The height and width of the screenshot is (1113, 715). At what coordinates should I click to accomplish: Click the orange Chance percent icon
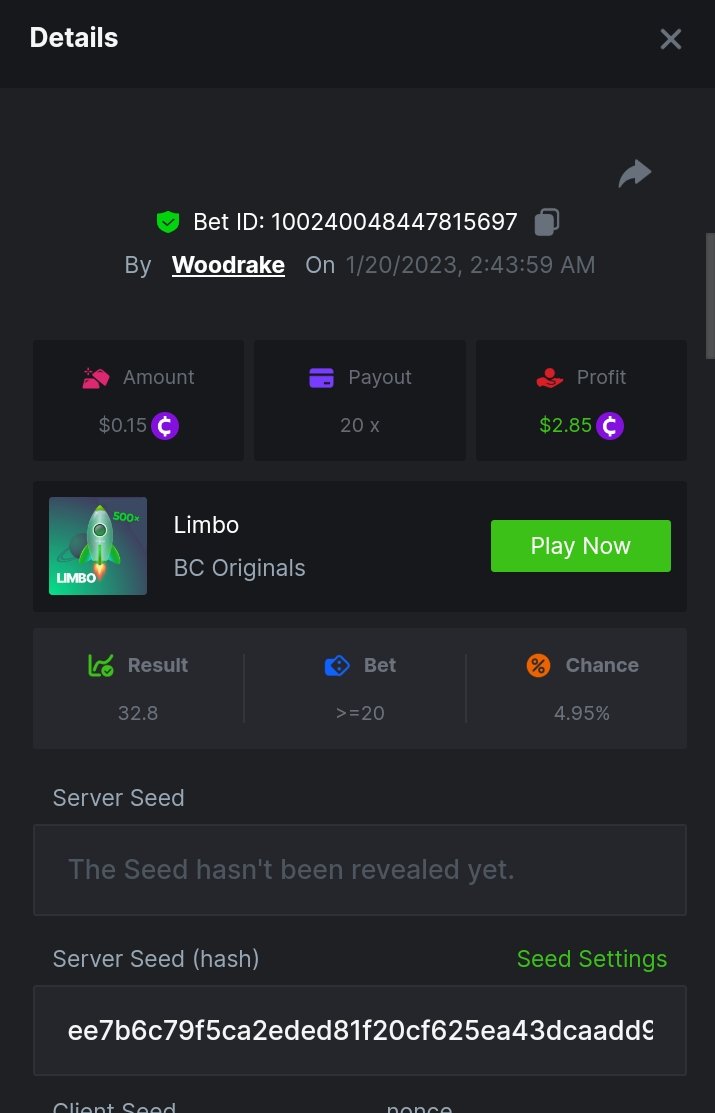click(x=538, y=665)
